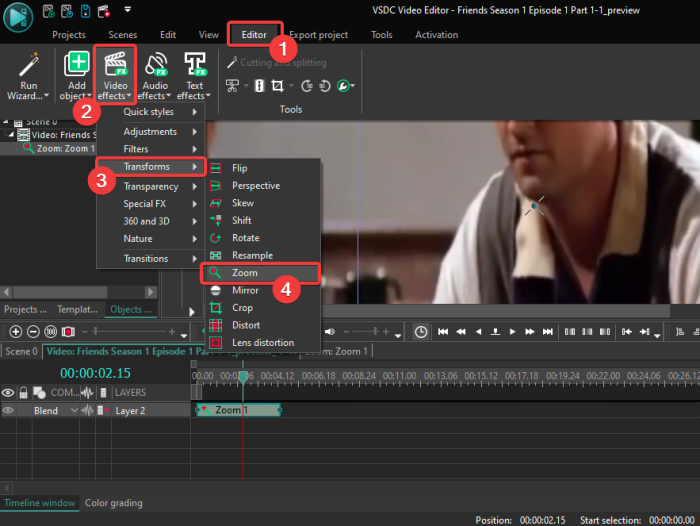Click the timeline playhead marker
Image resolution: width=700 pixels, height=526 pixels.
pyautogui.click(x=243, y=377)
